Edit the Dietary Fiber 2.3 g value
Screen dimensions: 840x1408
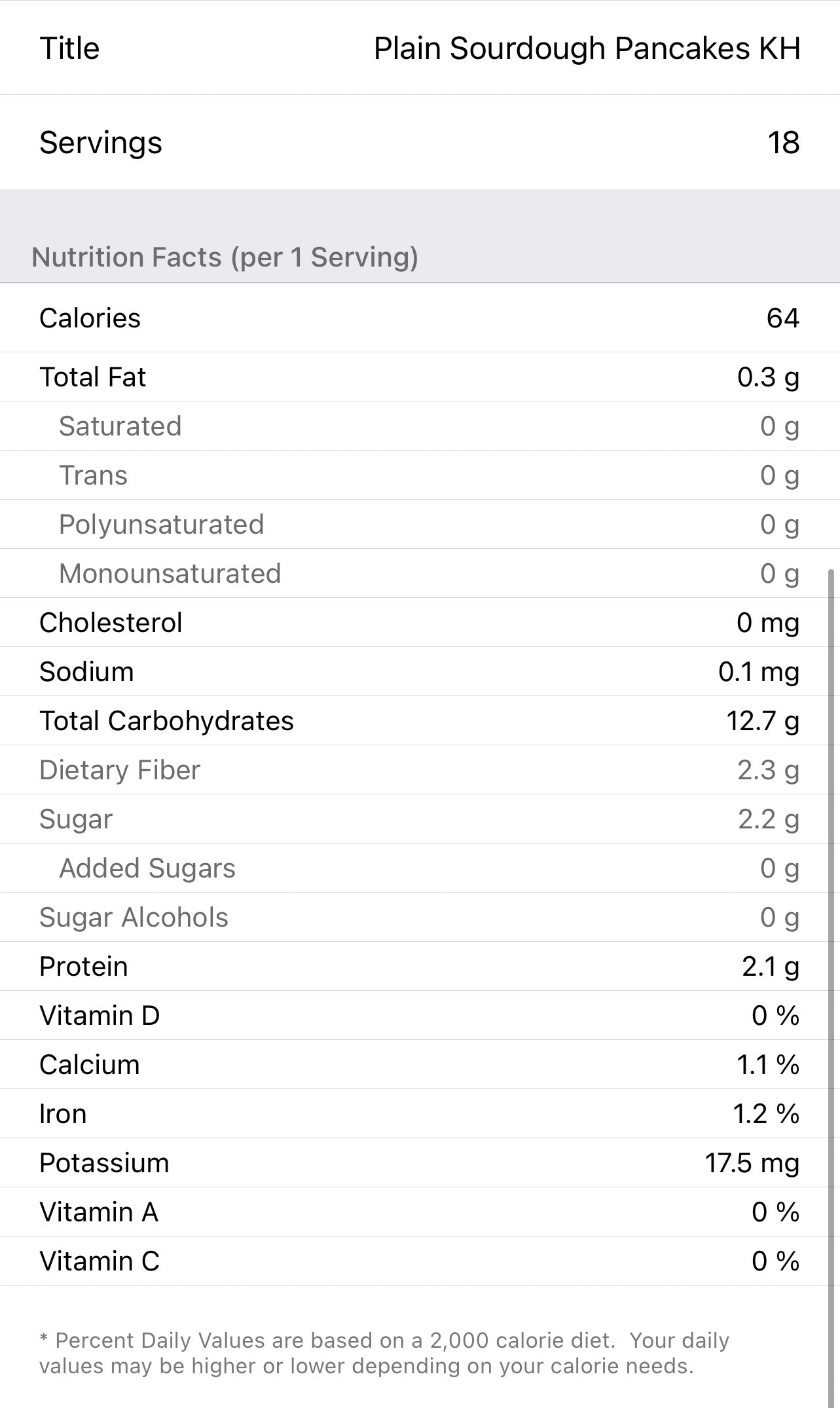[x=768, y=770]
